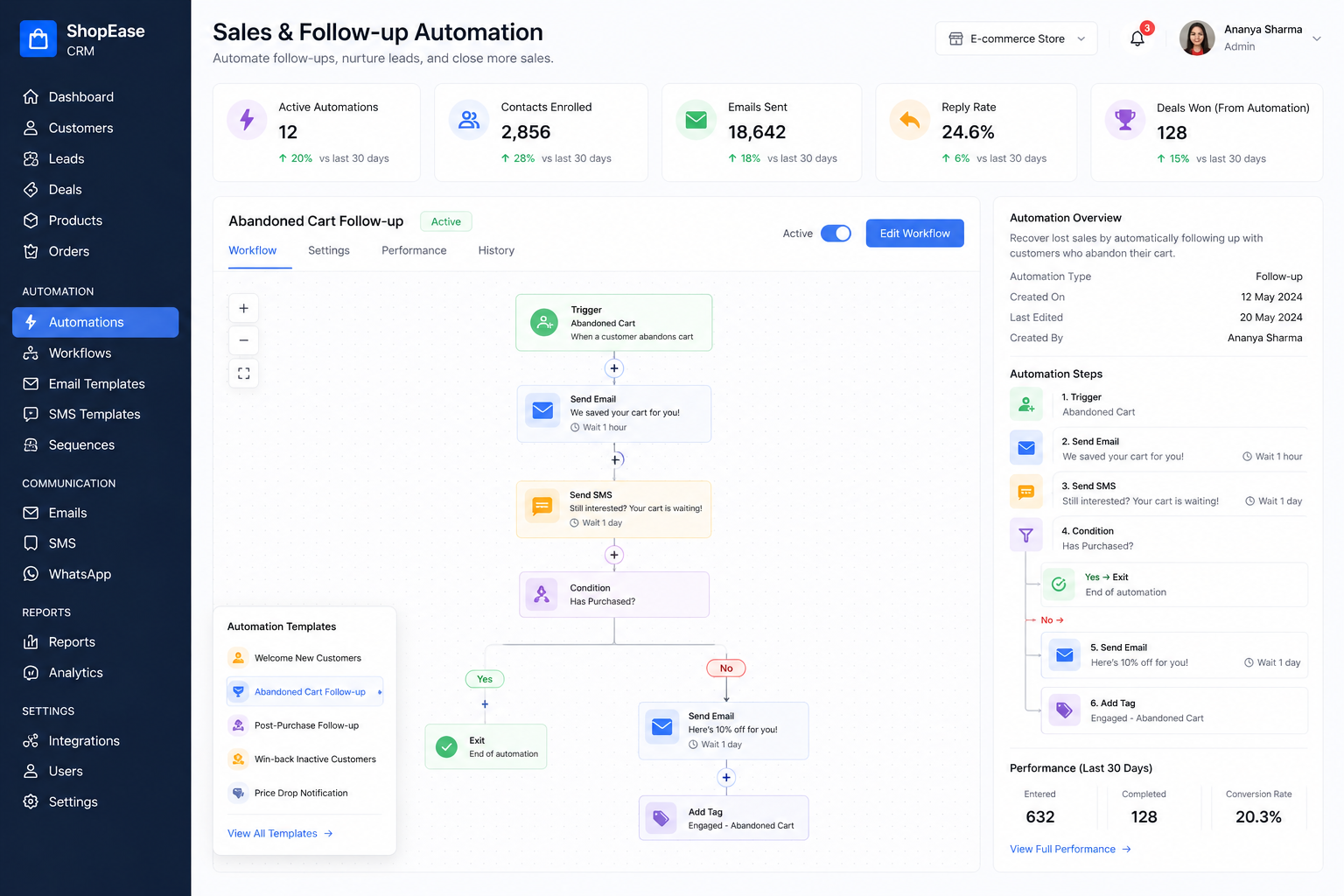1344x896 pixels.
Task: Open Workflows in the sidebar
Action: tap(95, 353)
